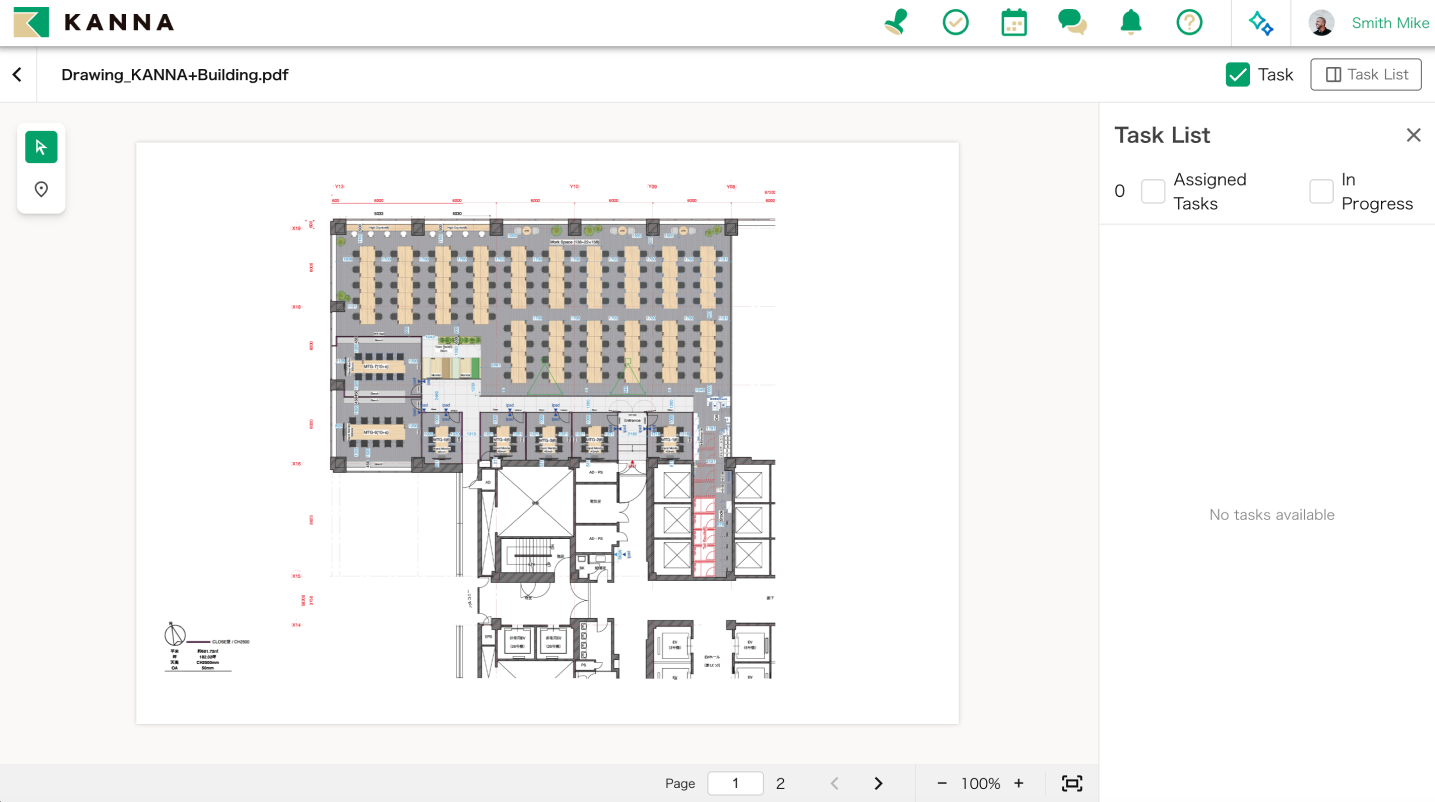This screenshot has height=802, width=1435.
Task: Enable the In Progress filter
Action: click(1321, 191)
